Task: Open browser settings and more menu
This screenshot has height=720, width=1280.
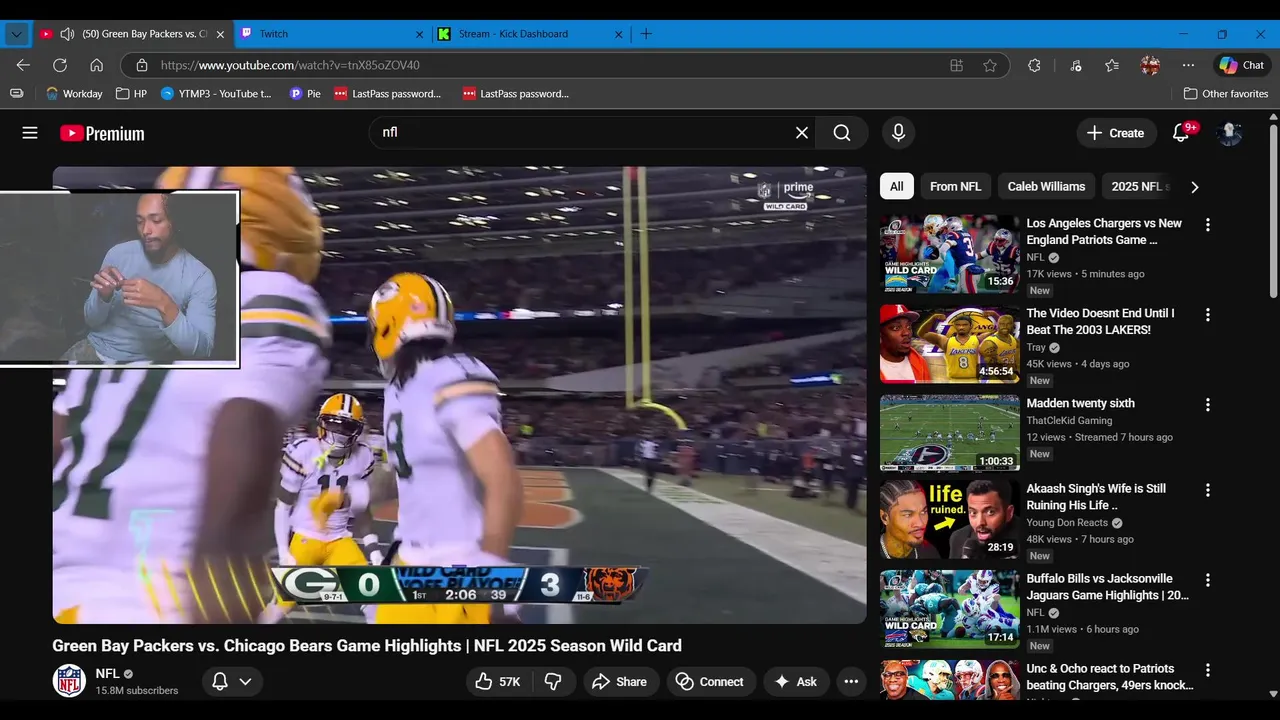Action: coord(1188,65)
